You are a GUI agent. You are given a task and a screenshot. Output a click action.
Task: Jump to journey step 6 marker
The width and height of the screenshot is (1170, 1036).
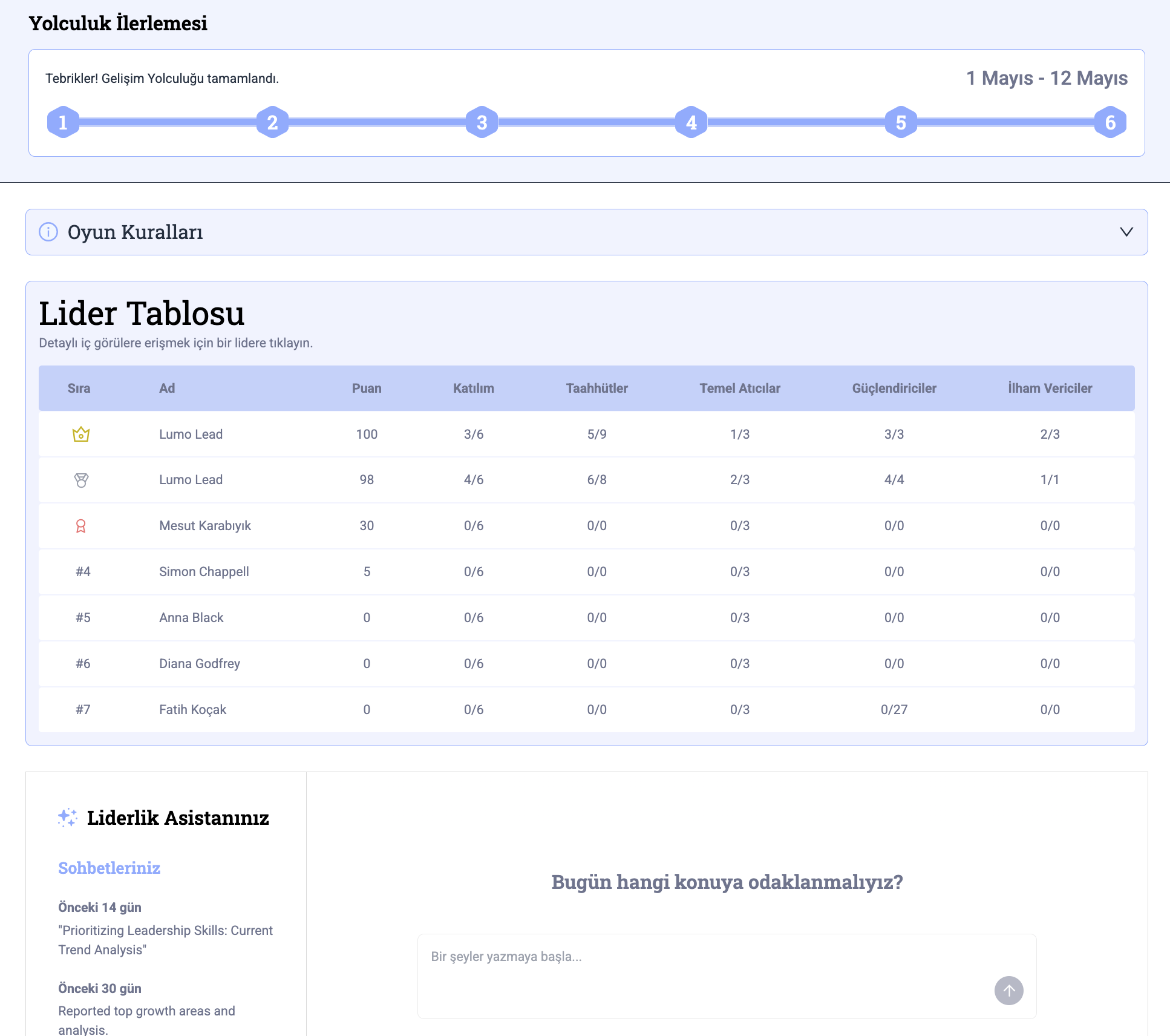click(x=1110, y=122)
